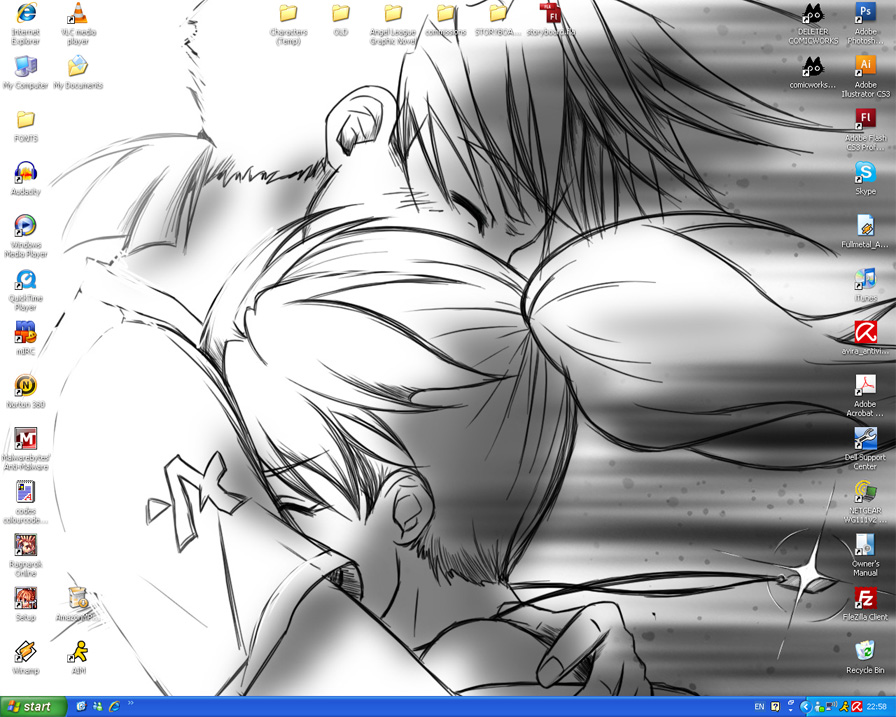Viewport: 896px width, 717px height.
Task: Open the Recycle Bin
Action: 866,658
